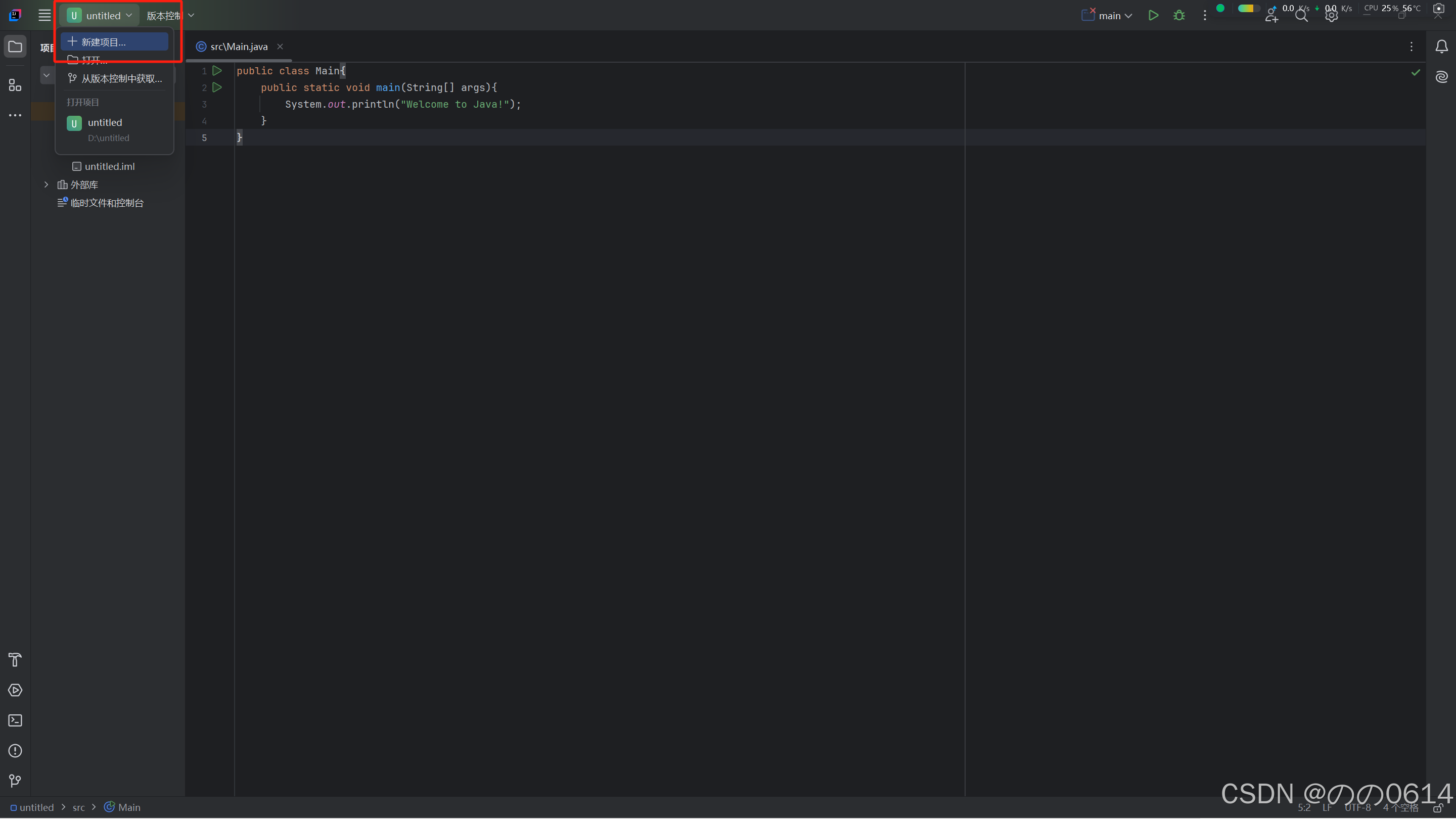Screen dimensions: 1456x819
Task: Open Search Everywhere magnifier icon
Action: [1302, 15]
